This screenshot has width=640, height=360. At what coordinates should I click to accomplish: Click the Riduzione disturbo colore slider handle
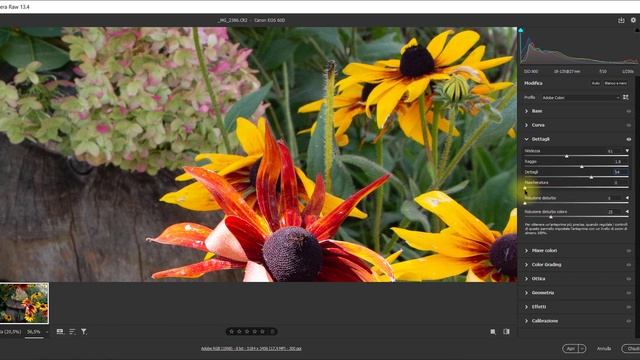coord(551,217)
